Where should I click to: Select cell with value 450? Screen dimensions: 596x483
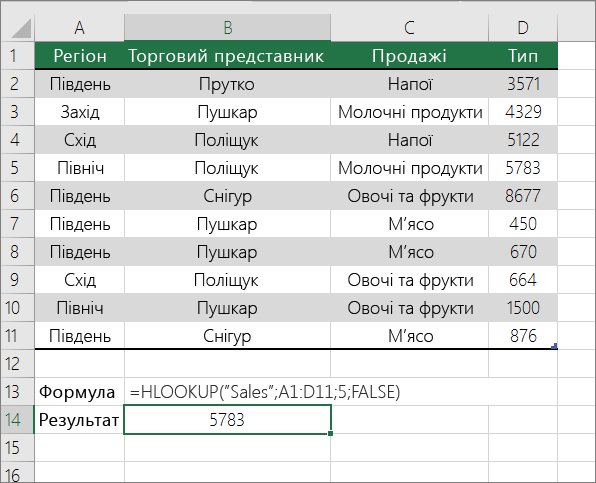point(523,224)
